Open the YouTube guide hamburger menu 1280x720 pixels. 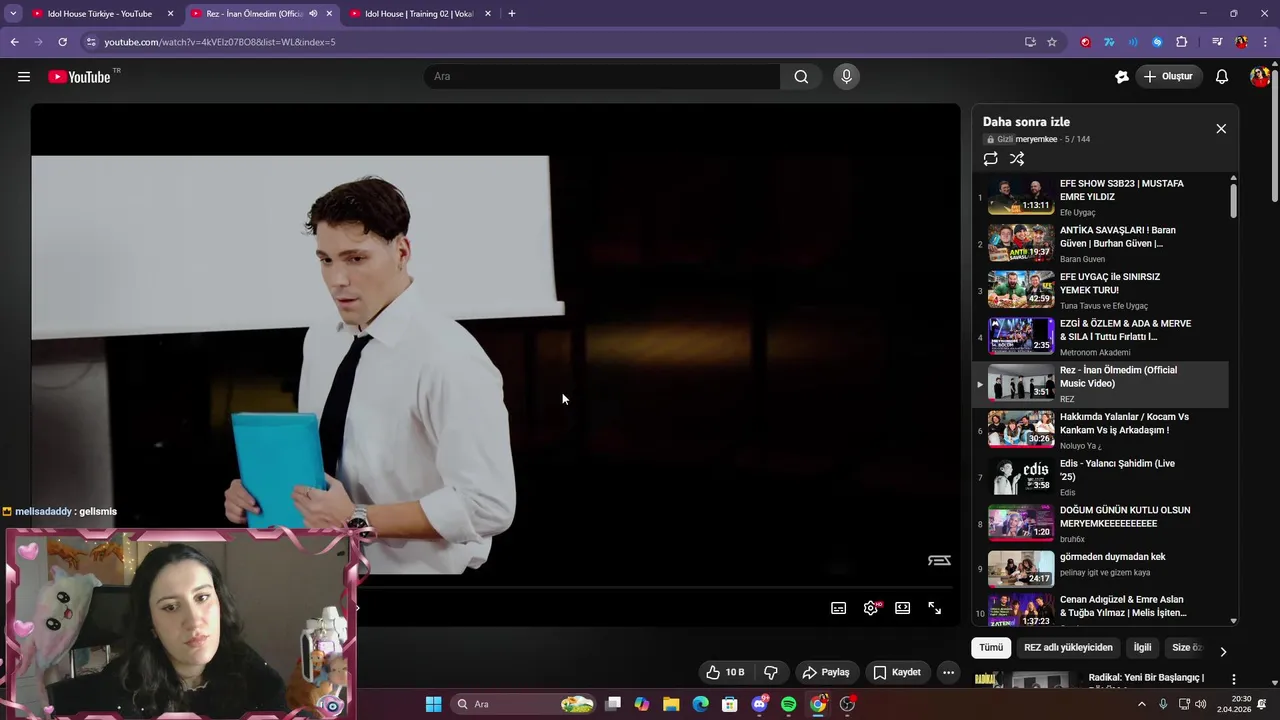(24, 77)
